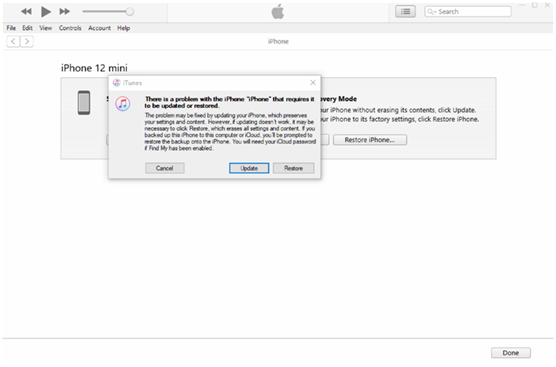Skip ahead with the fast-forward button
Viewport: 556px width, 367px height.
tap(65, 11)
